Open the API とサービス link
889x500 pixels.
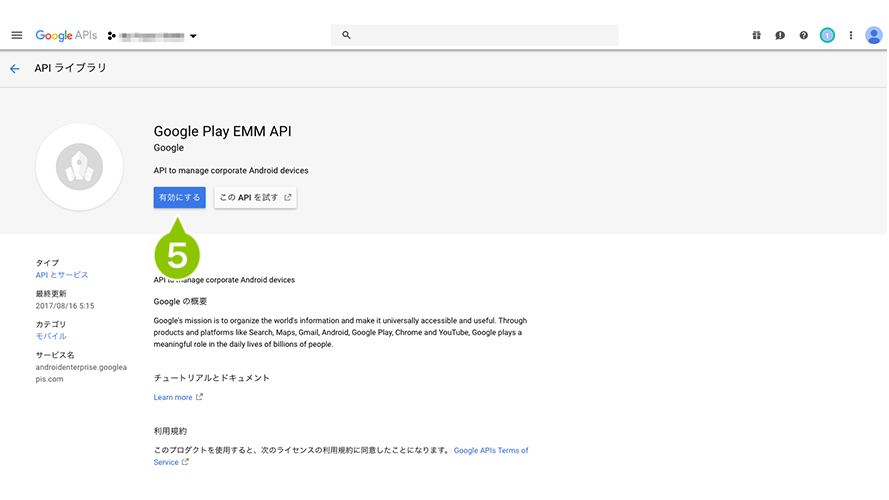[62, 275]
